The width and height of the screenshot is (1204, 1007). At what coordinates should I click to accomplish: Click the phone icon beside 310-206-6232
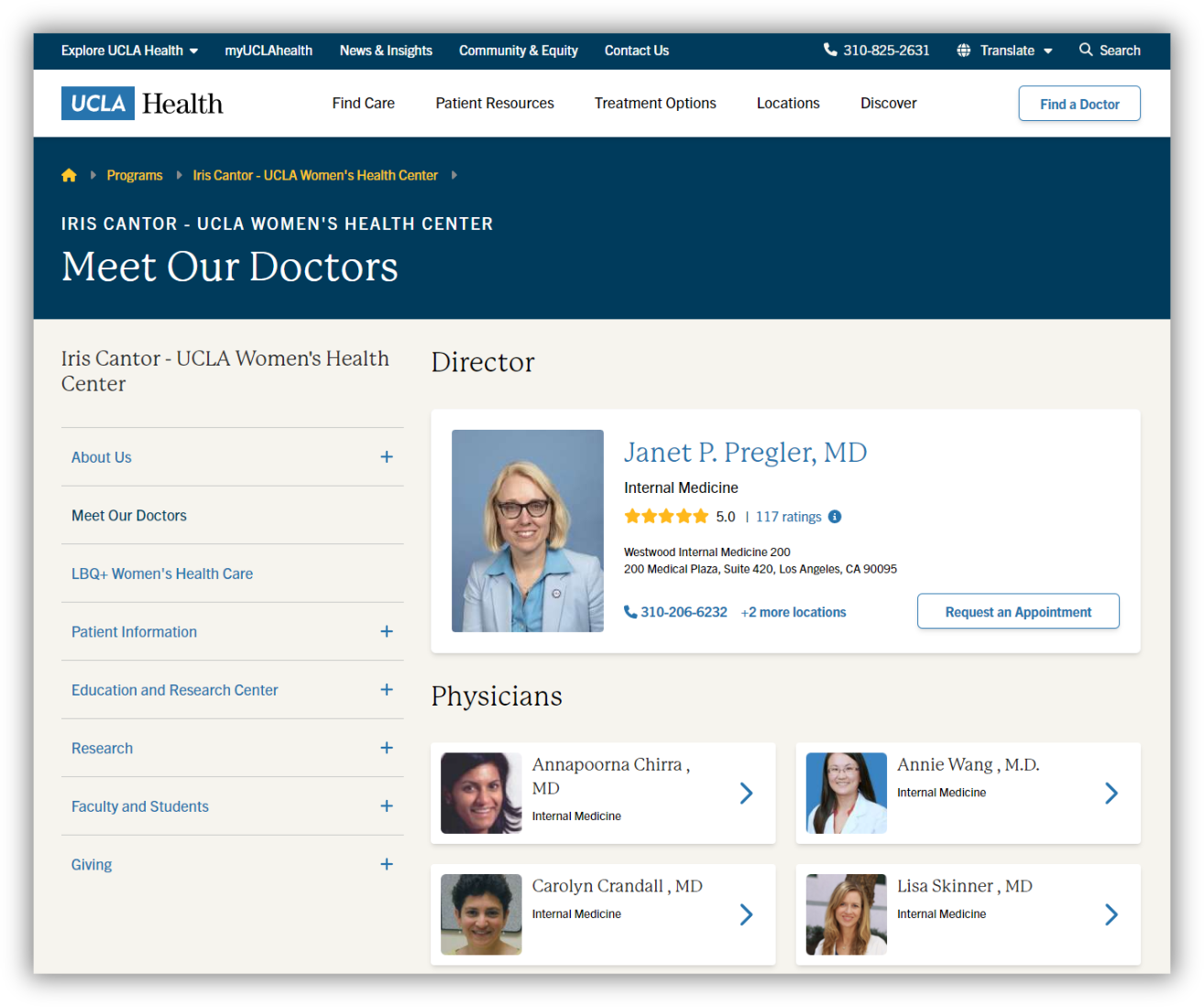(630, 612)
